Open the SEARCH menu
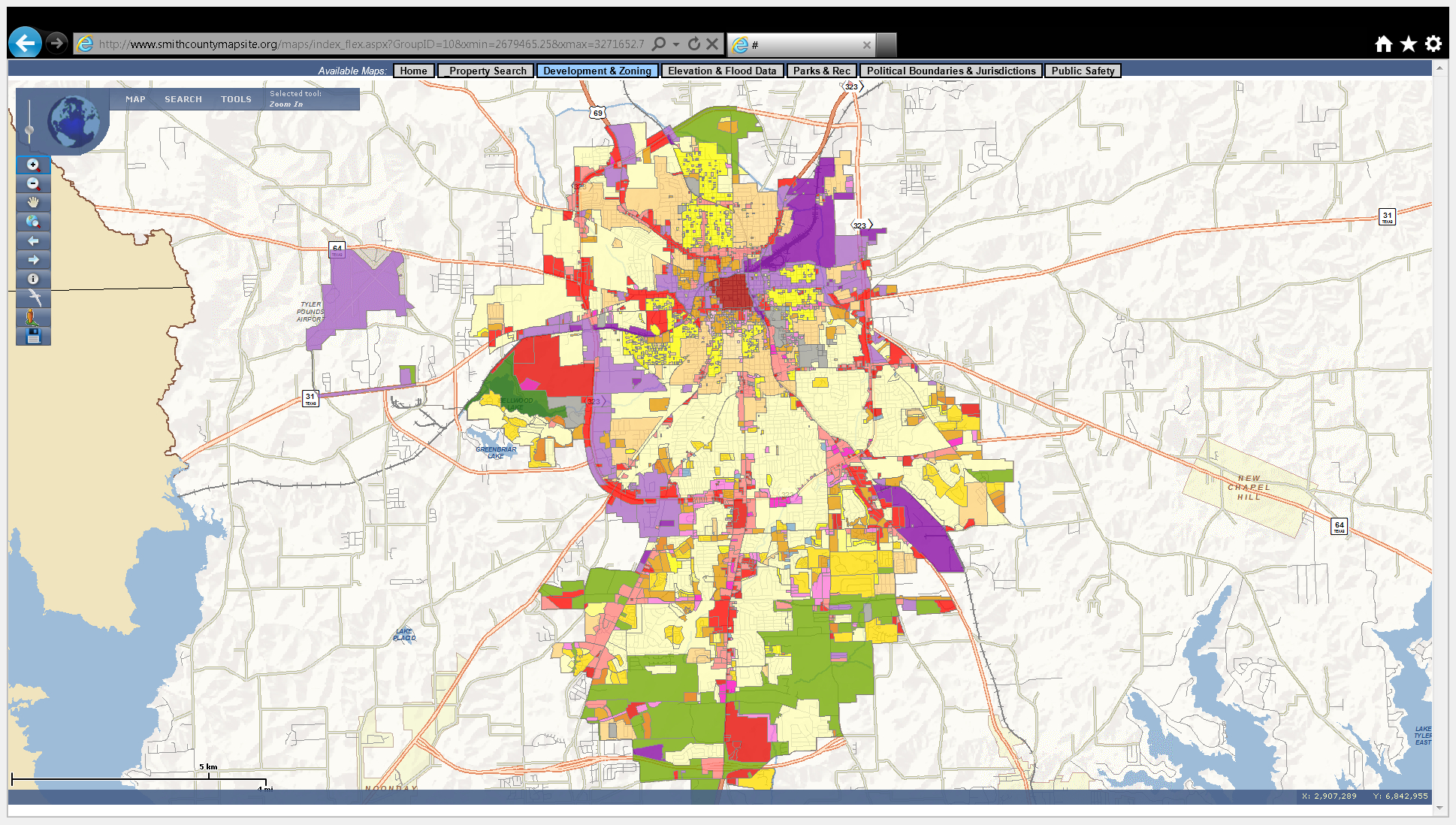 click(x=183, y=99)
